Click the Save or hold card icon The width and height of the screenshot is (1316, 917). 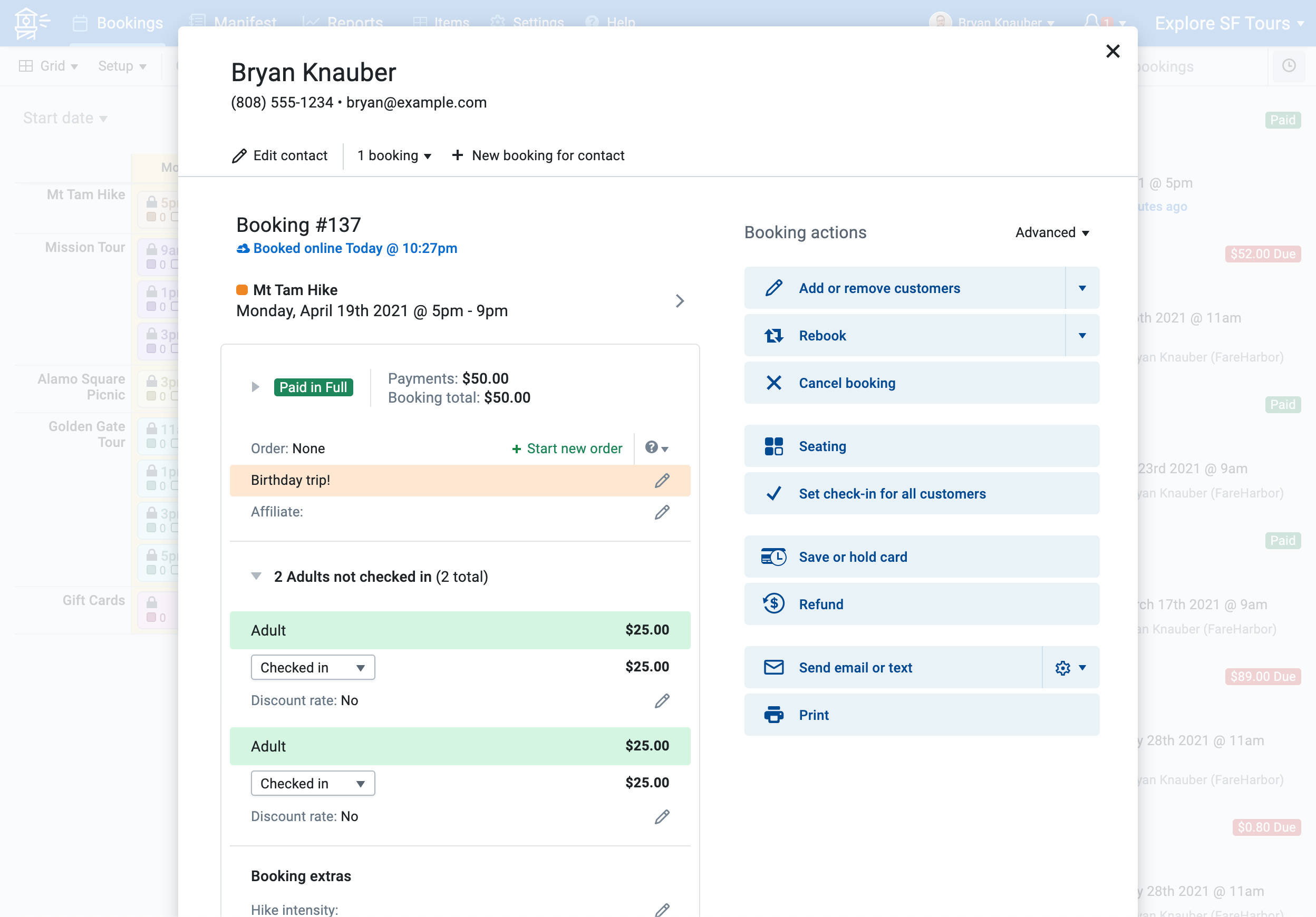(x=774, y=557)
